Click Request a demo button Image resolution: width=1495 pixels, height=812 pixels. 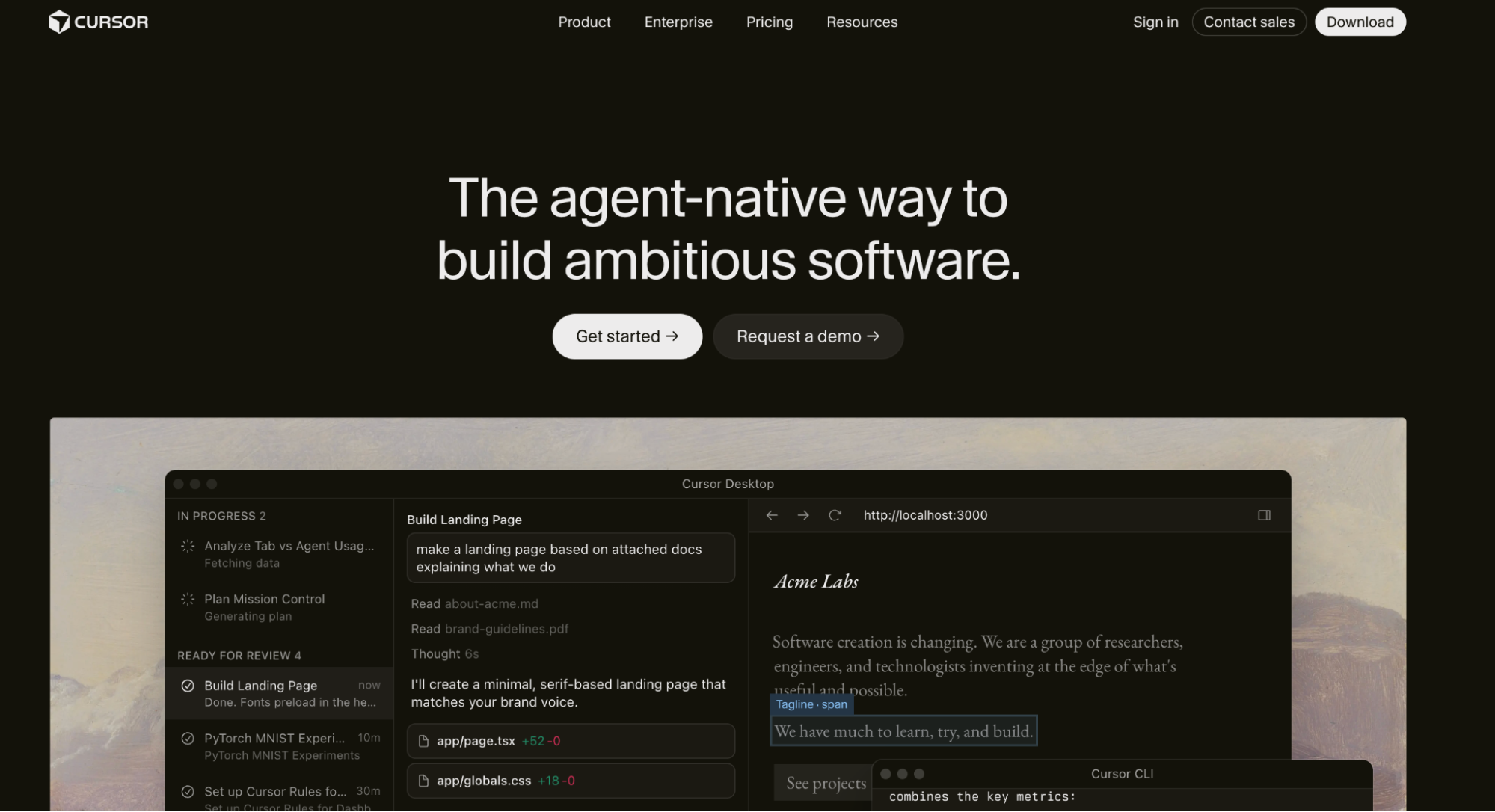(808, 336)
